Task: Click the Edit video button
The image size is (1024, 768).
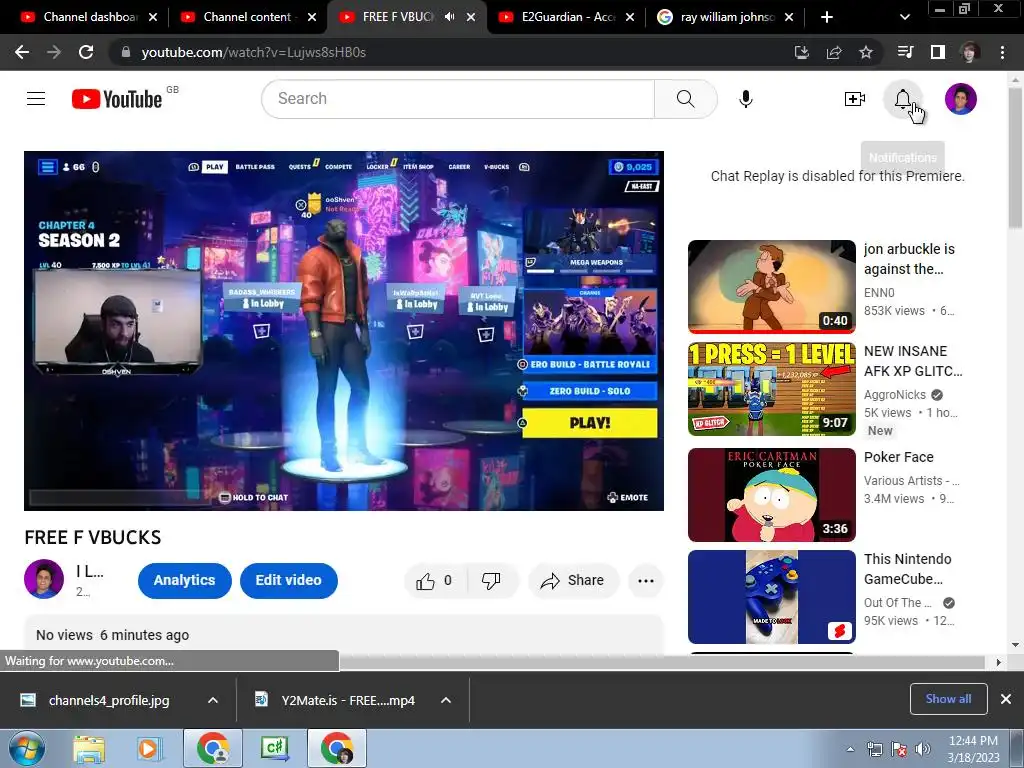Action: [x=289, y=581]
